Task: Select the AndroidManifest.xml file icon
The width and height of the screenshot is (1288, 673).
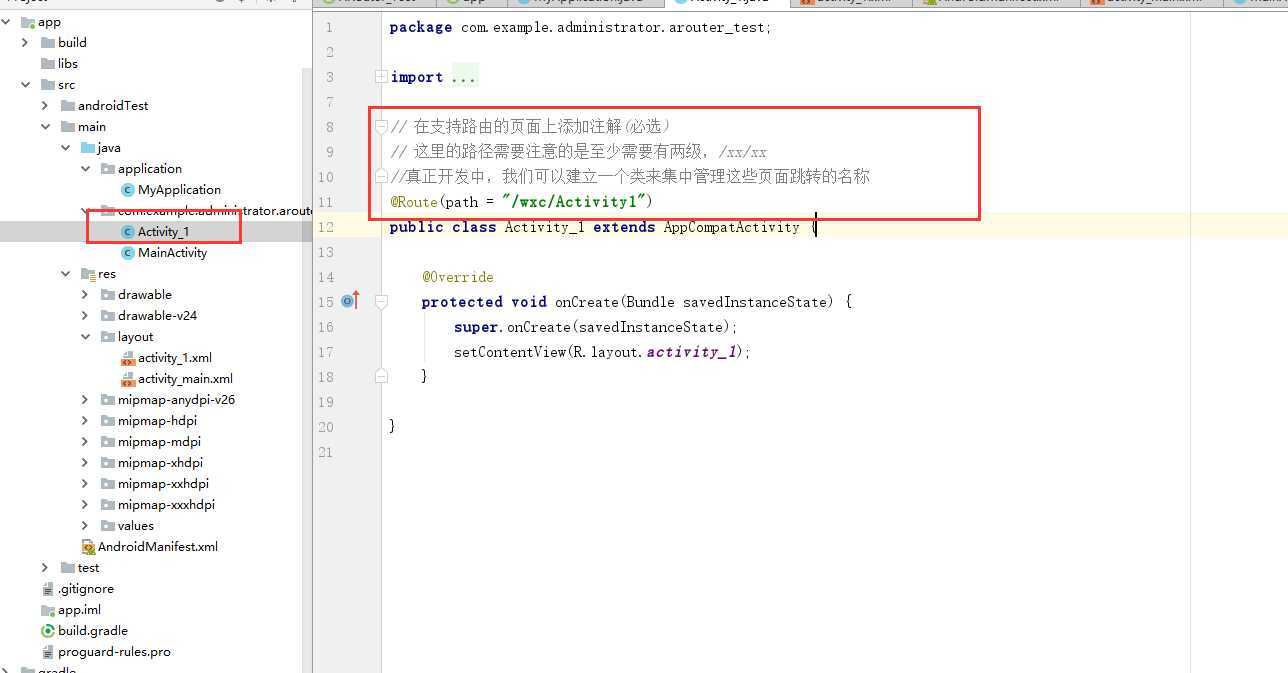Action: (x=88, y=547)
